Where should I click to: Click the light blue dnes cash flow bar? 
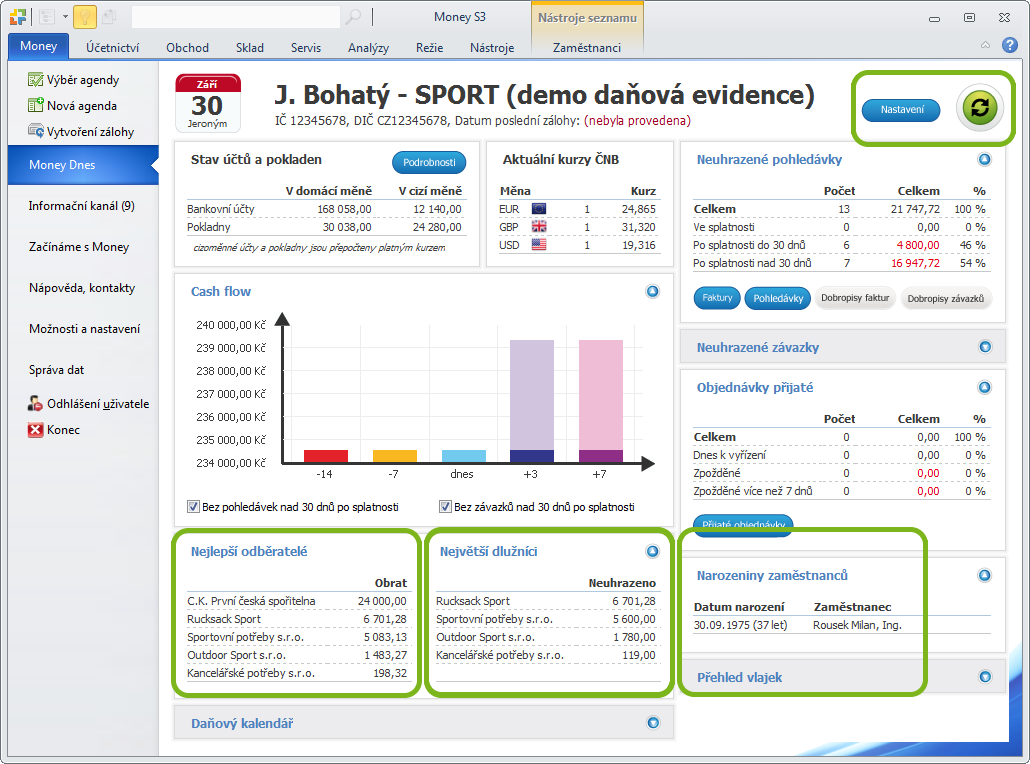[x=464, y=456]
